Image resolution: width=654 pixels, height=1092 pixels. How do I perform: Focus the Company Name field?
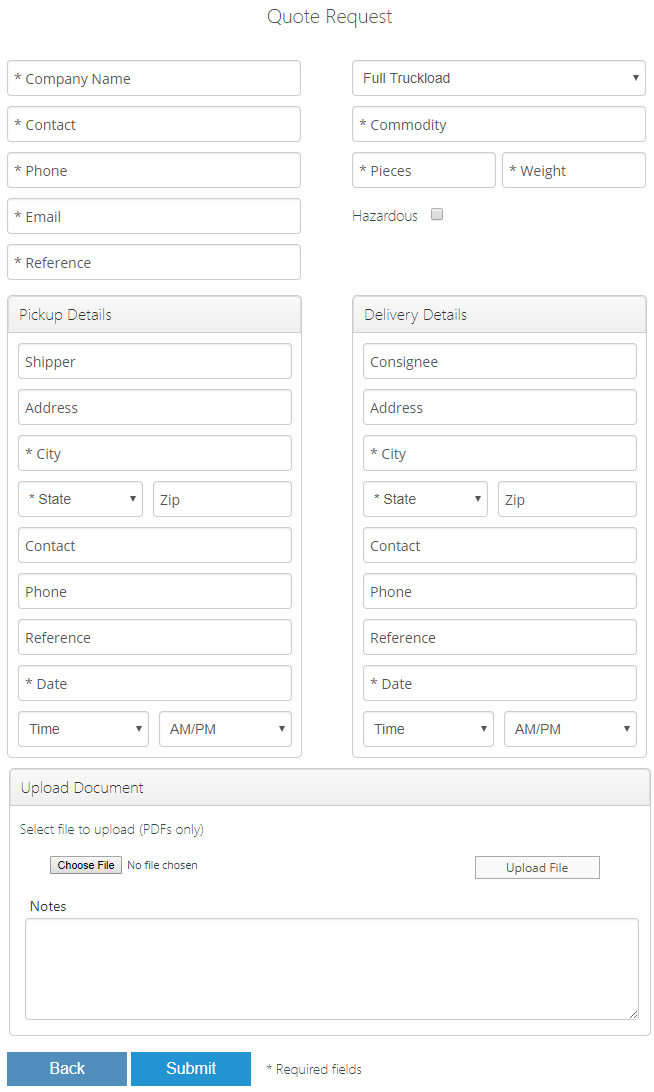154,78
